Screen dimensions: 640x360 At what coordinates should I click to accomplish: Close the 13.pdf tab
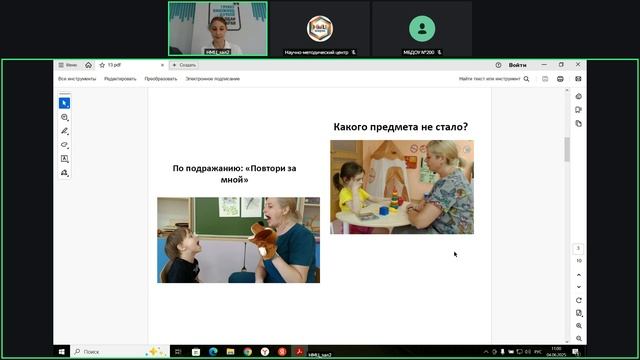tap(162, 65)
